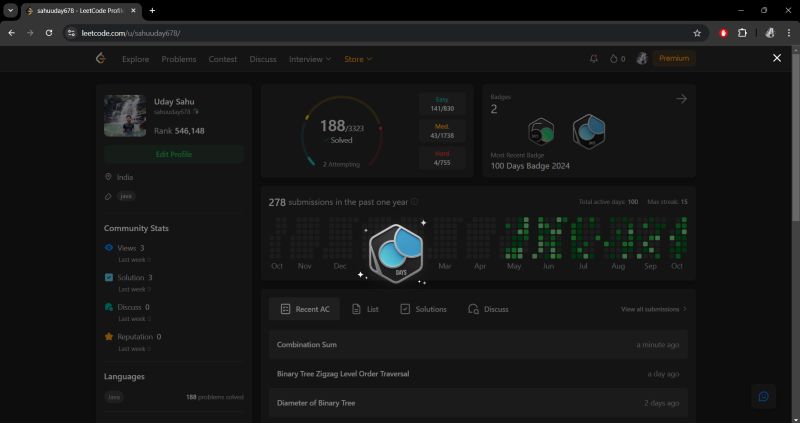The height and width of the screenshot is (423, 800).
Task: Click Uday Sahu profile name
Action: click(x=174, y=102)
